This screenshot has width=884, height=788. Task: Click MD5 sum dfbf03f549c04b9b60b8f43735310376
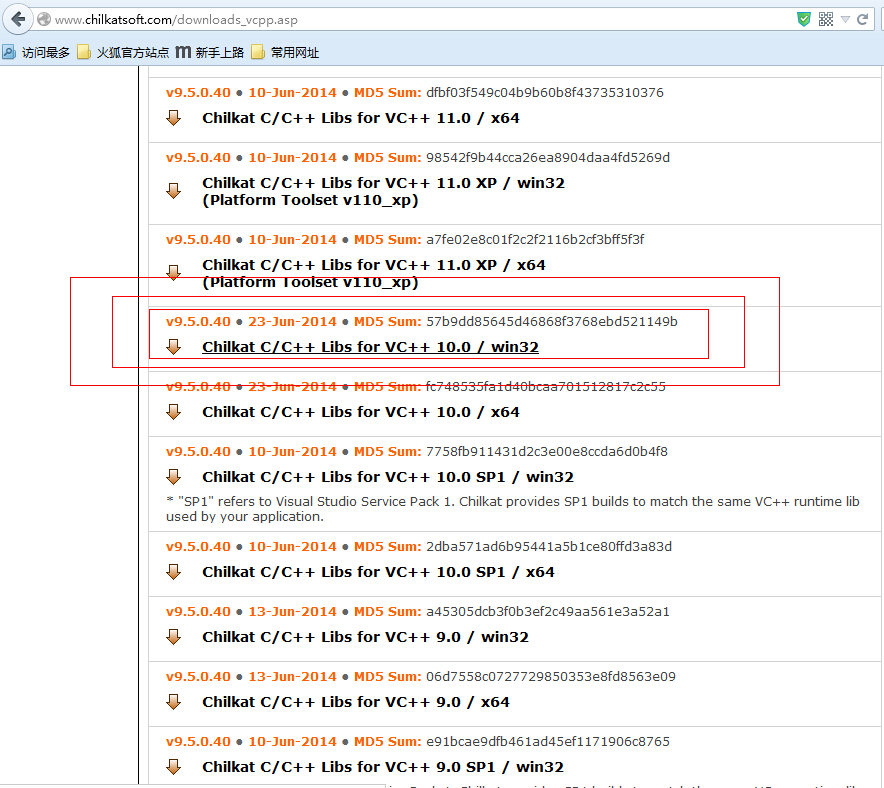click(x=545, y=92)
